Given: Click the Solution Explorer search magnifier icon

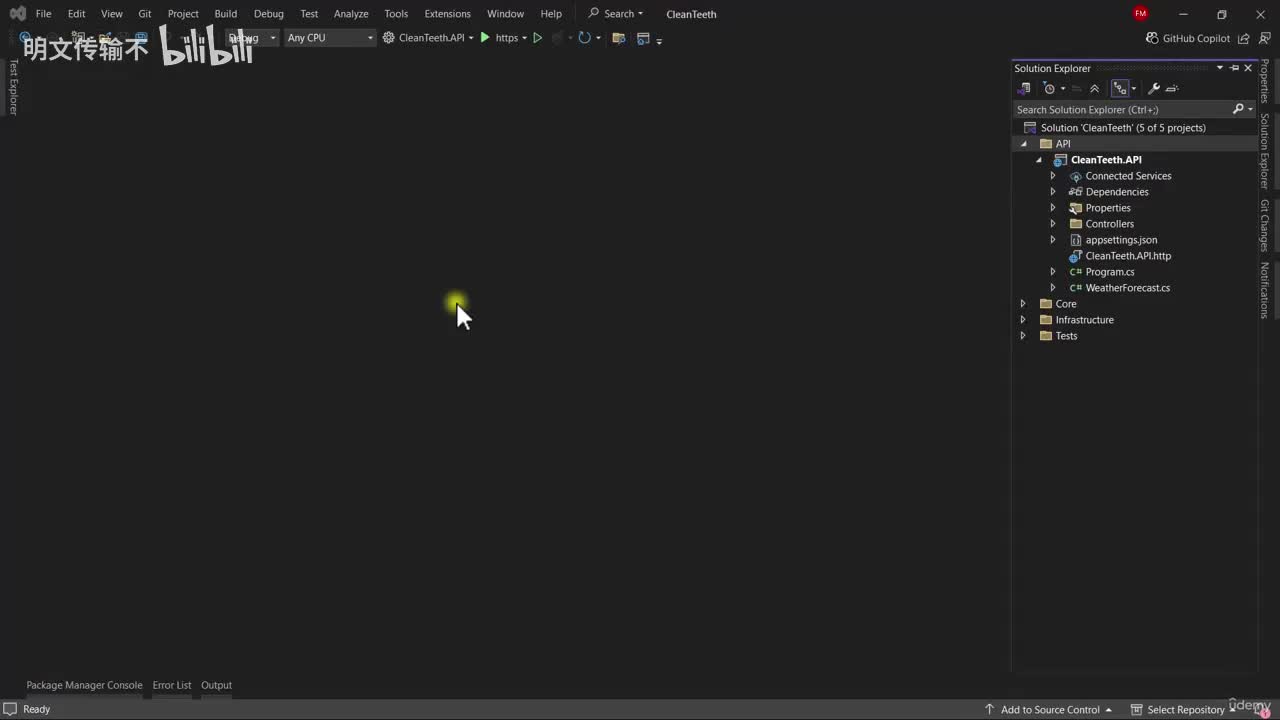Looking at the screenshot, I should [1238, 109].
